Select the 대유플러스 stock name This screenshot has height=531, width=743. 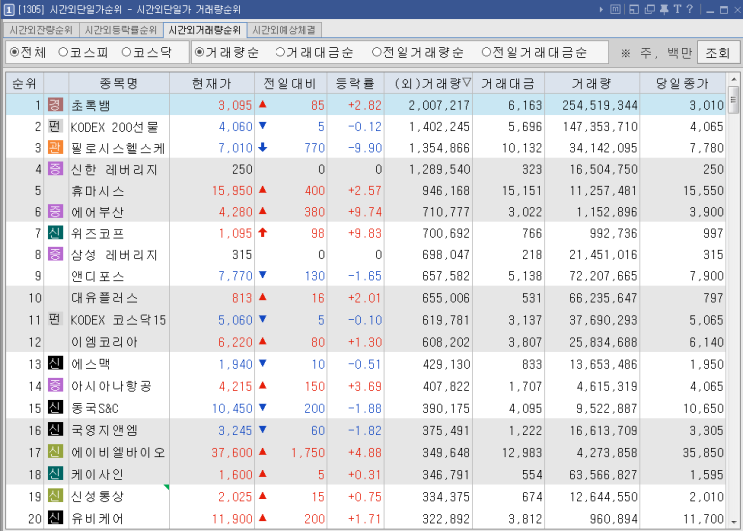click(104, 298)
